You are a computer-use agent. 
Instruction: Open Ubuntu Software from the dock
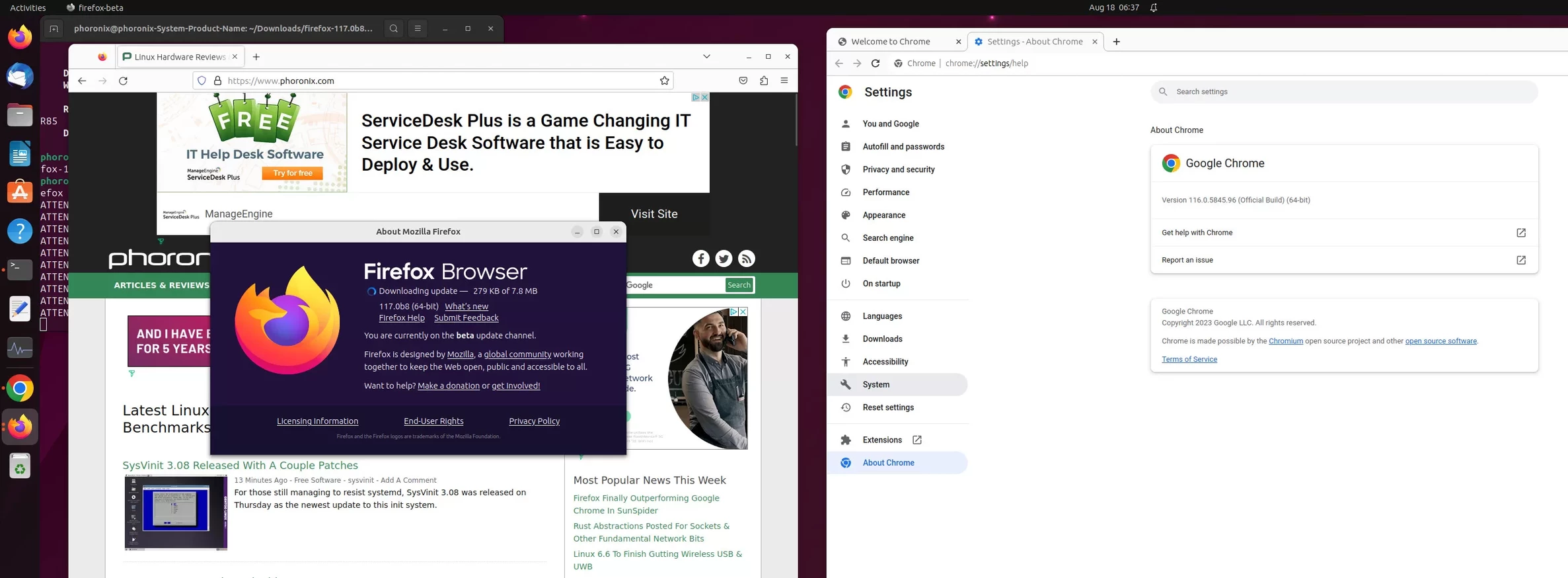[20, 192]
